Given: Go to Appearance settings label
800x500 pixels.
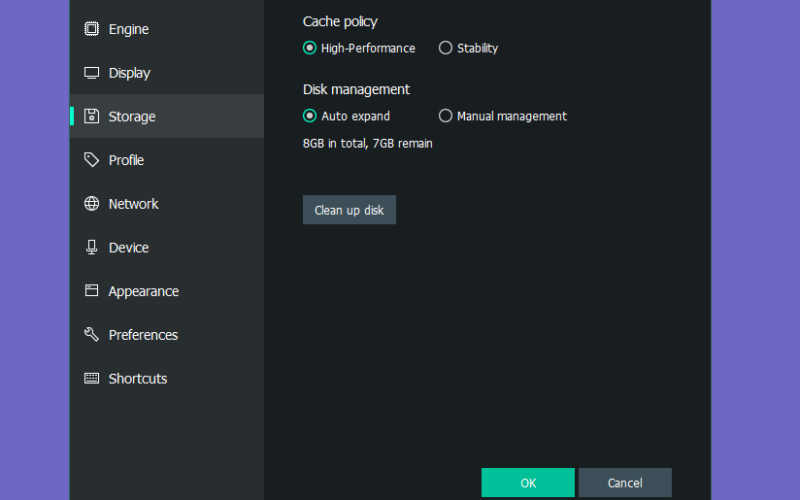Looking at the screenshot, I should click(x=143, y=291).
